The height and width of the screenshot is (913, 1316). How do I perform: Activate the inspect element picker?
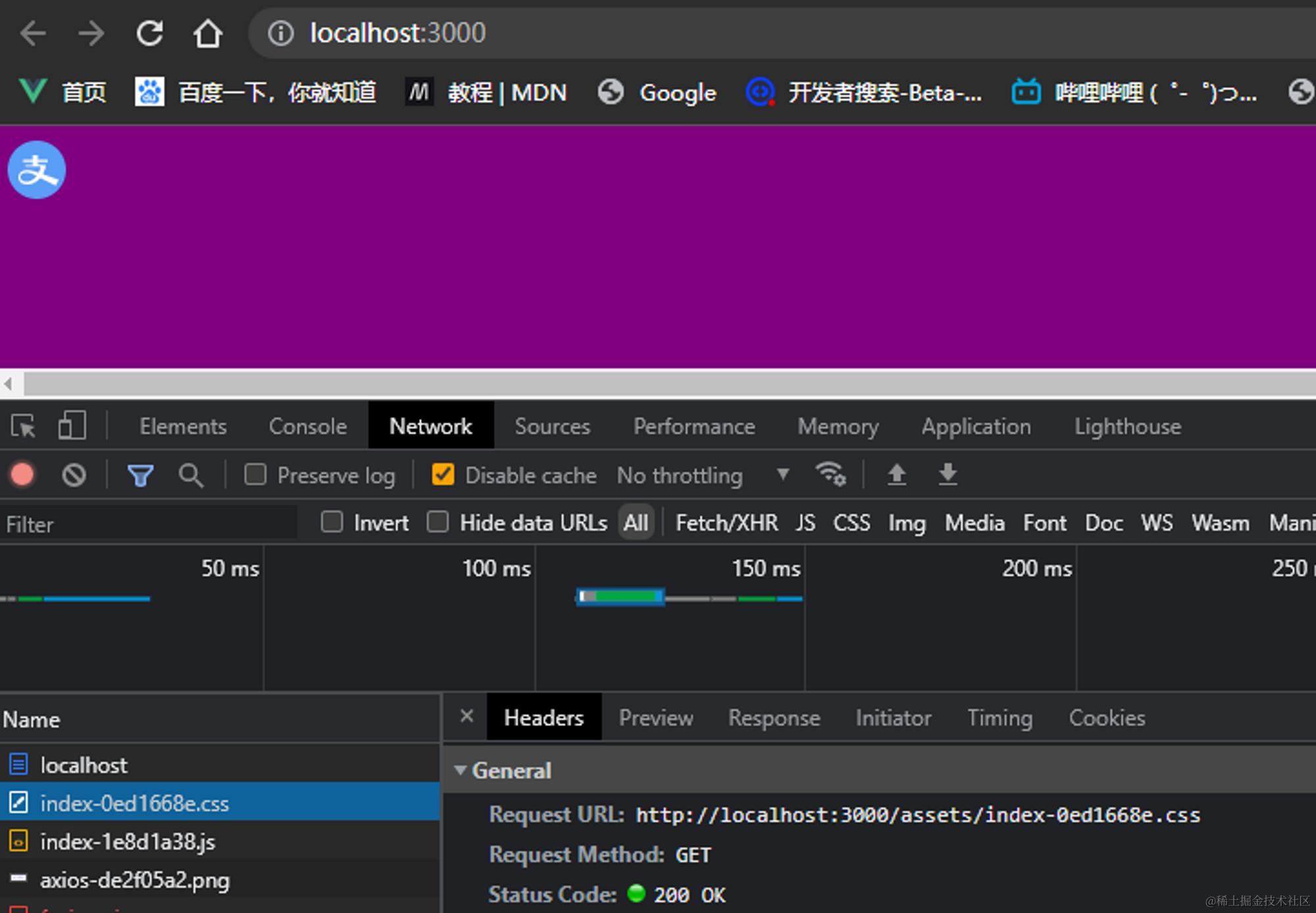pos(24,426)
